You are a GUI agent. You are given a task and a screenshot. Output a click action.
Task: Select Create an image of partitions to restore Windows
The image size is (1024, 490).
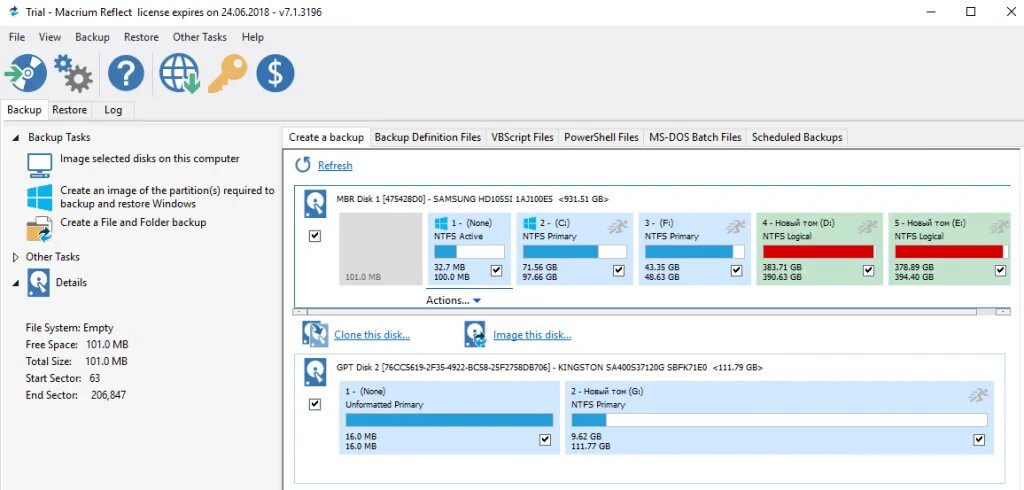click(x=167, y=197)
